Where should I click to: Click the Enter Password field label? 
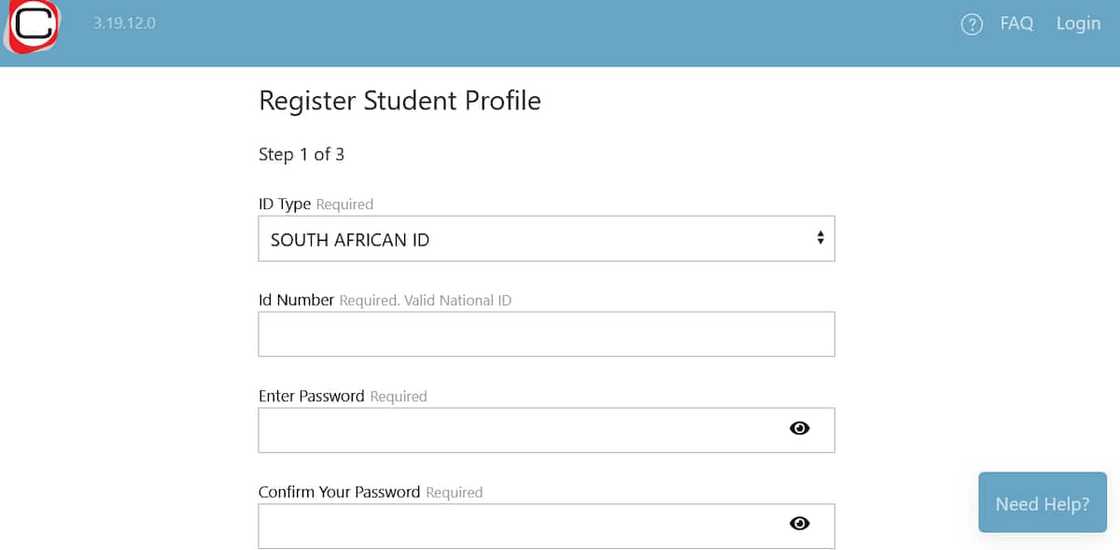tap(311, 396)
